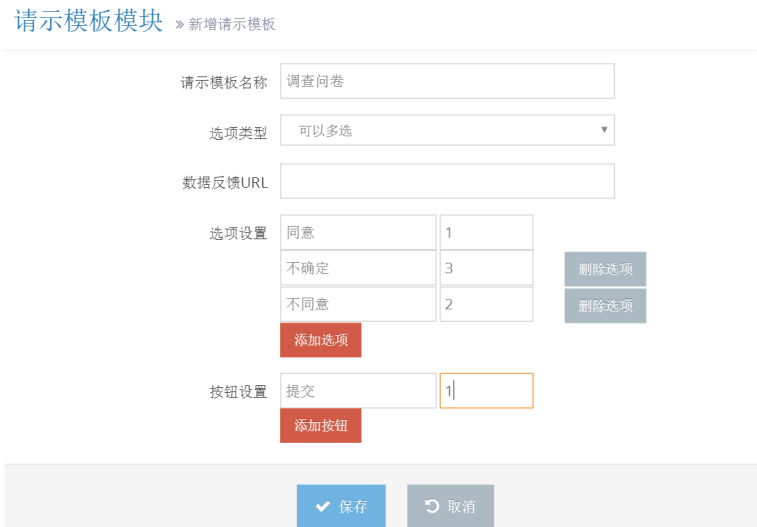This screenshot has height=527, width=757.
Task: Select the value field containing 3
Action: coord(486,268)
